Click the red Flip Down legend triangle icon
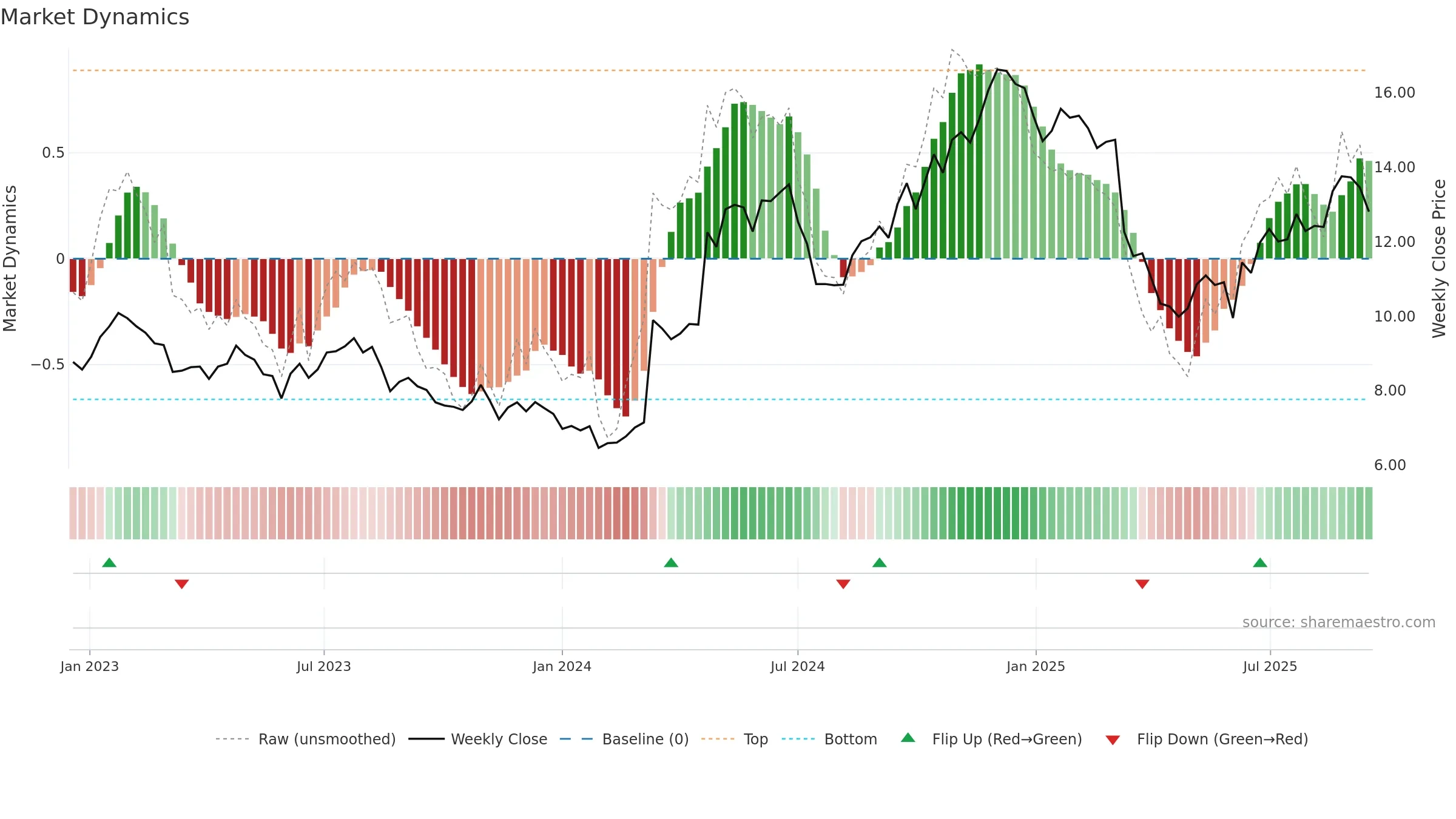Viewport: 1456px width, 819px height. click(1113, 740)
